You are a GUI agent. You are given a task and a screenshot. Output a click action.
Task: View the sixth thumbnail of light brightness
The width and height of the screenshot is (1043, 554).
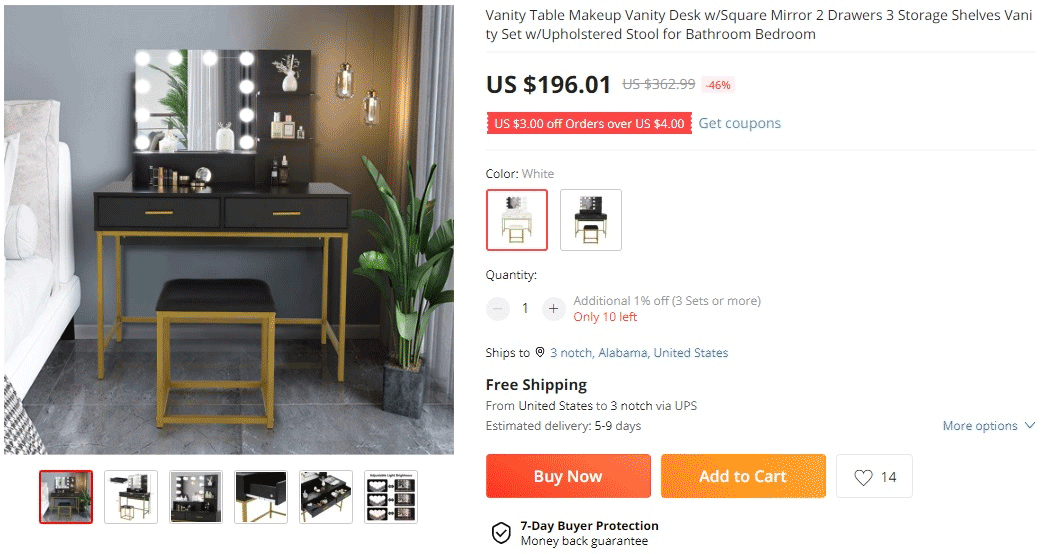click(x=391, y=497)
